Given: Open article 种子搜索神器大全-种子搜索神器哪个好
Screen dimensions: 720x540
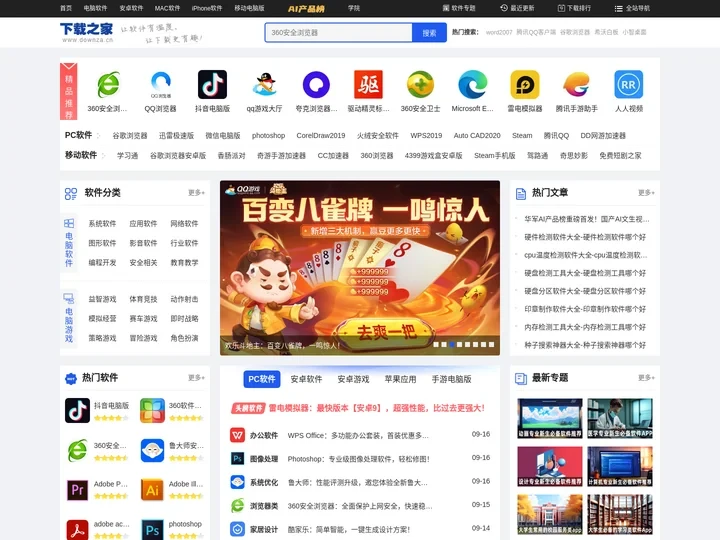Looking at the screenshot, I should 585,345.
